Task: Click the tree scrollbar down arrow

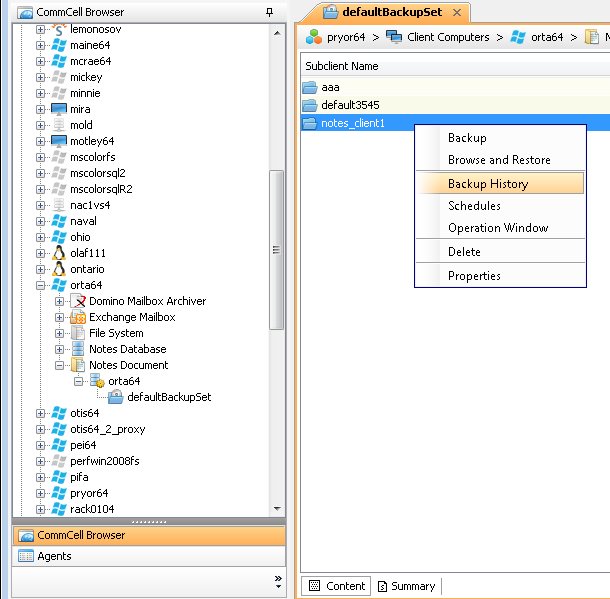Action: [277, 508]
